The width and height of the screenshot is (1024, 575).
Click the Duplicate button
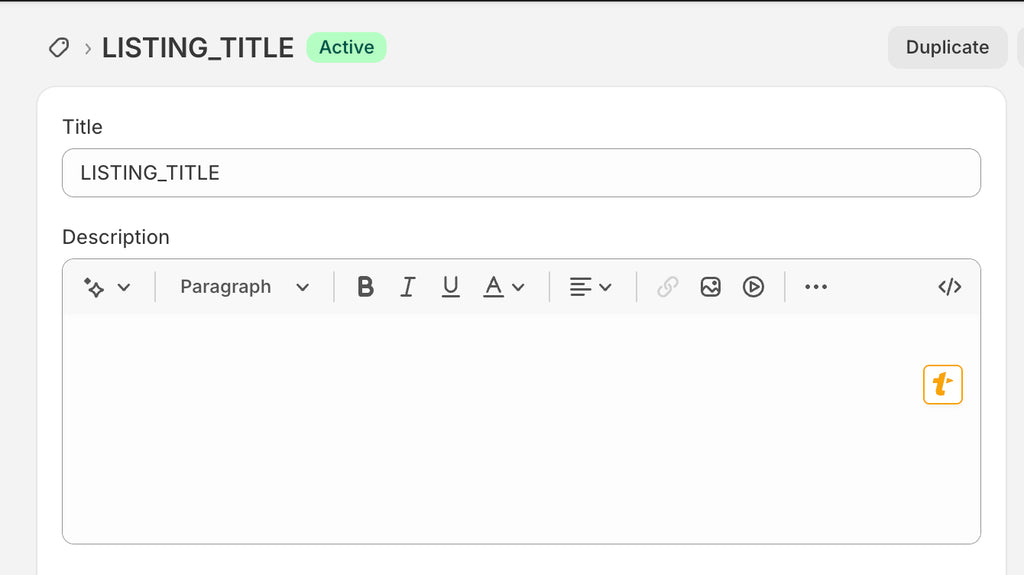pyautogui.click(x=948, y=48)
